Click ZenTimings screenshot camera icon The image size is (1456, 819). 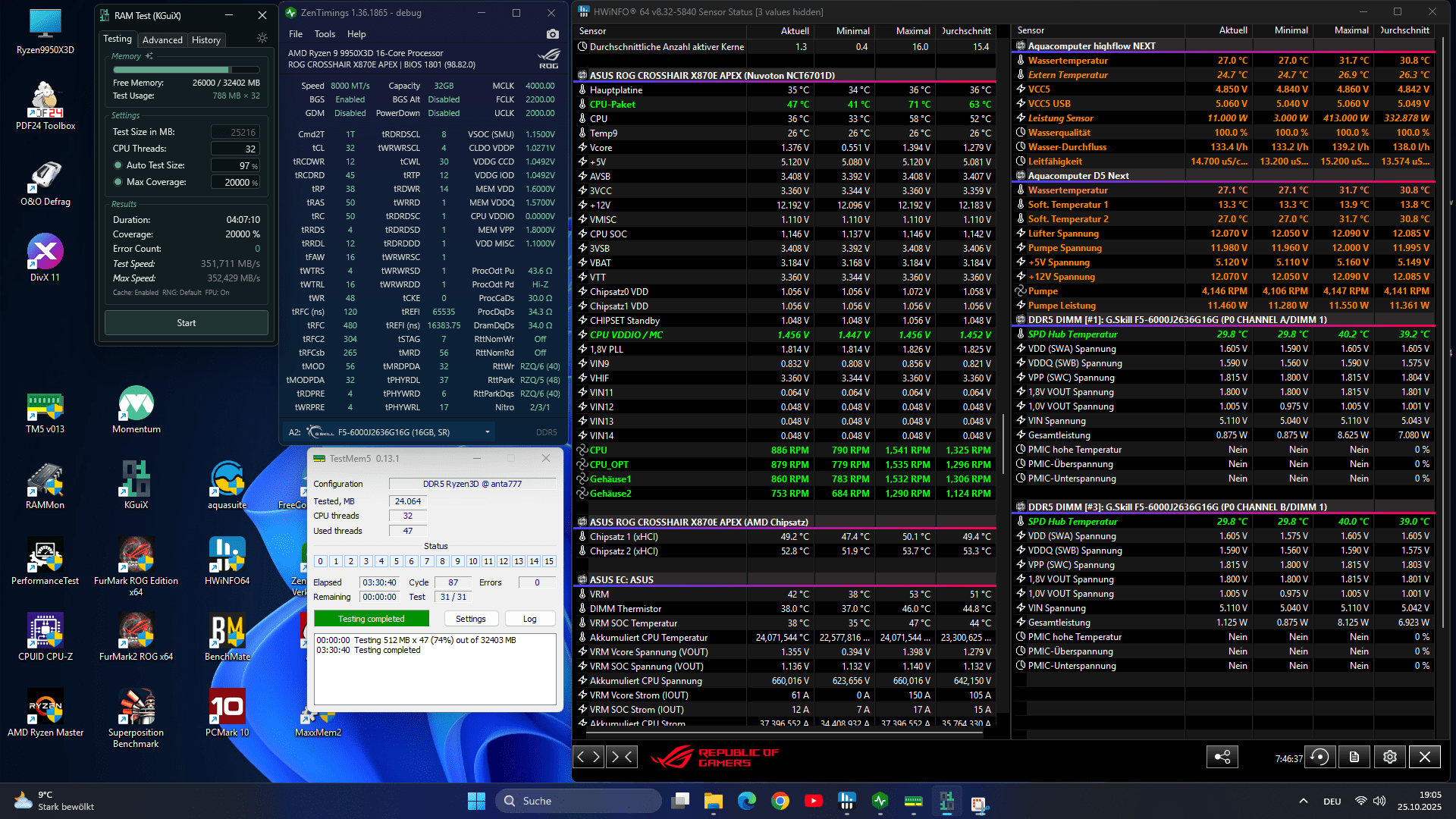click(x=552, y=34)
